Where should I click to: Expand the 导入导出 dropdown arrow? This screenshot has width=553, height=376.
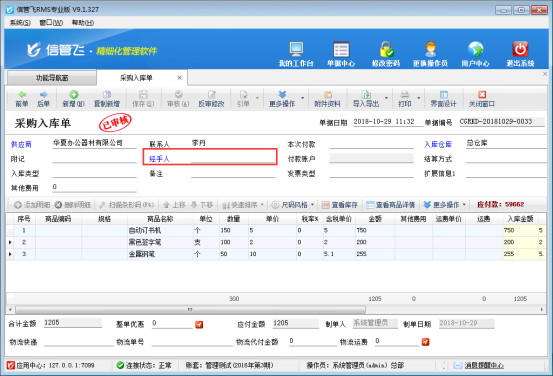[x=386, y=98]
